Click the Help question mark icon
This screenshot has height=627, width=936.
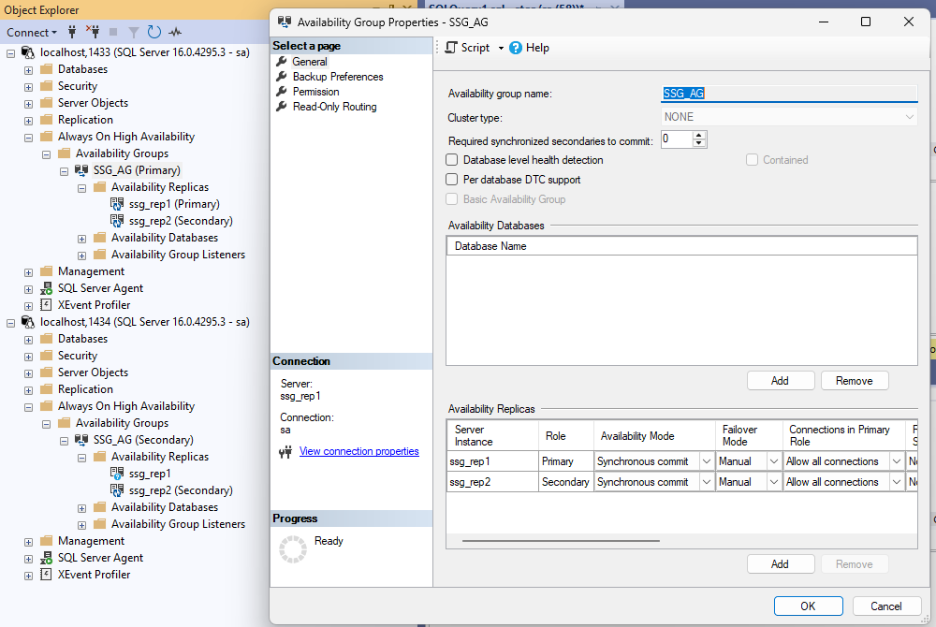click(x=516, y=48)
